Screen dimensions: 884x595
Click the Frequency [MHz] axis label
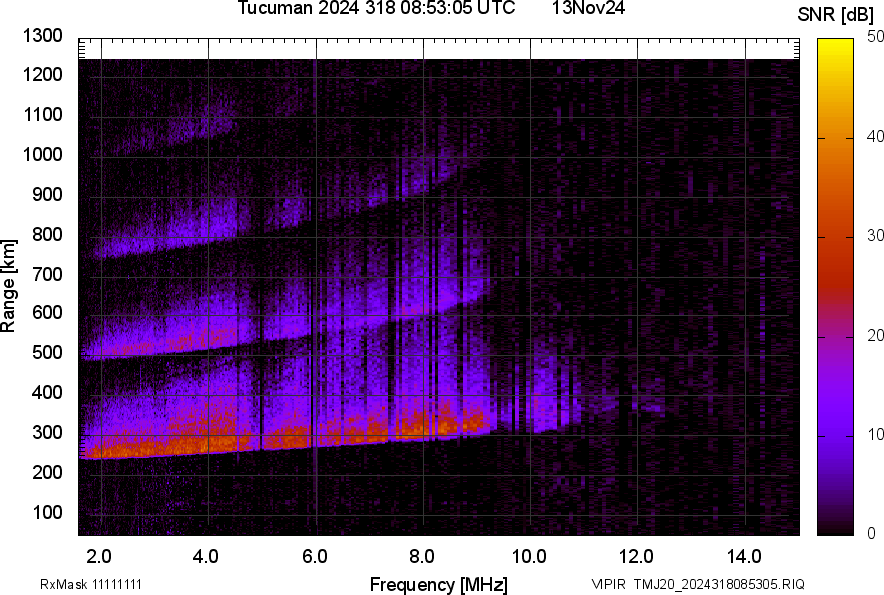[438, 584]
